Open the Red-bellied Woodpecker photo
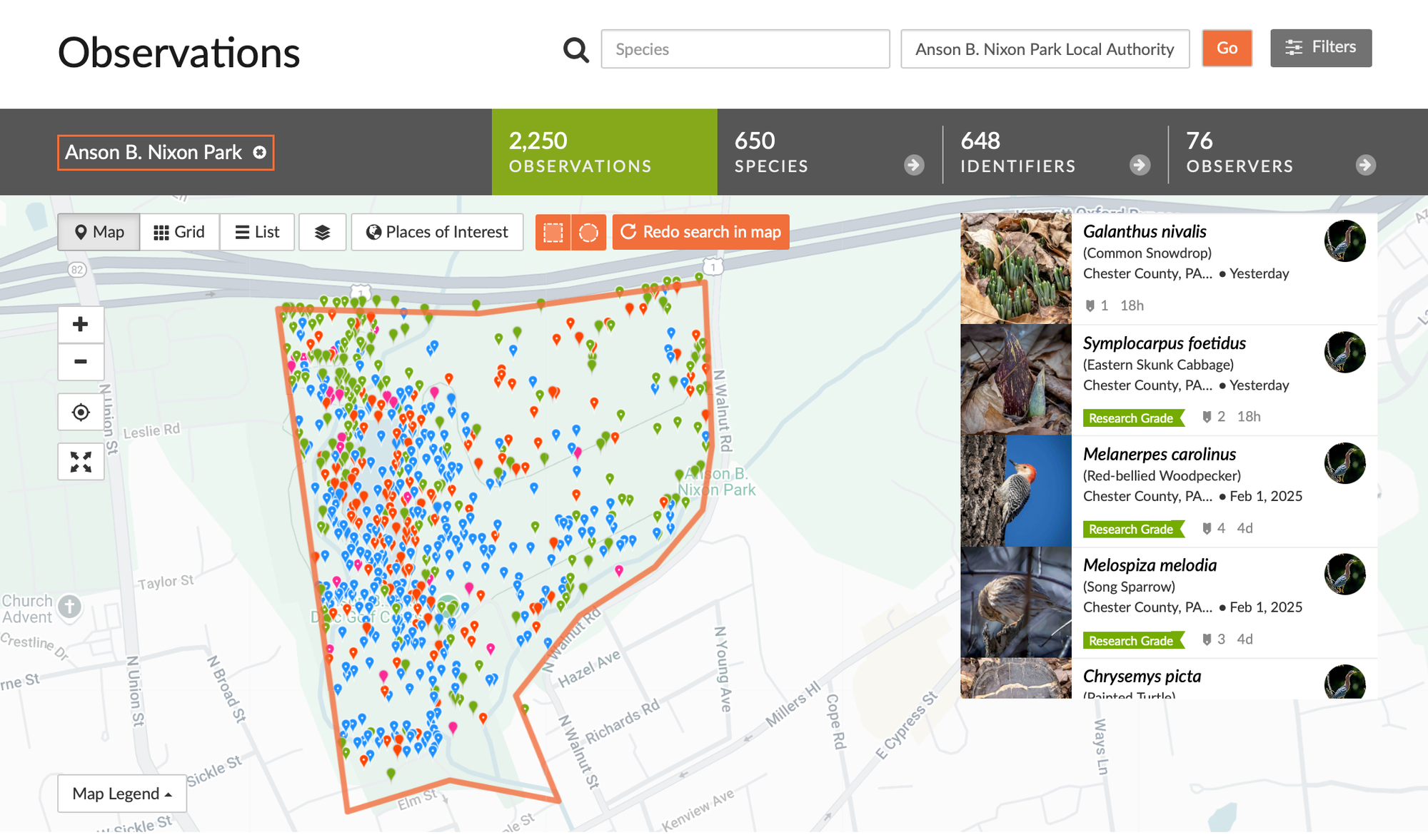Viewport: 1428px width, 840px height. [1016, 491]
